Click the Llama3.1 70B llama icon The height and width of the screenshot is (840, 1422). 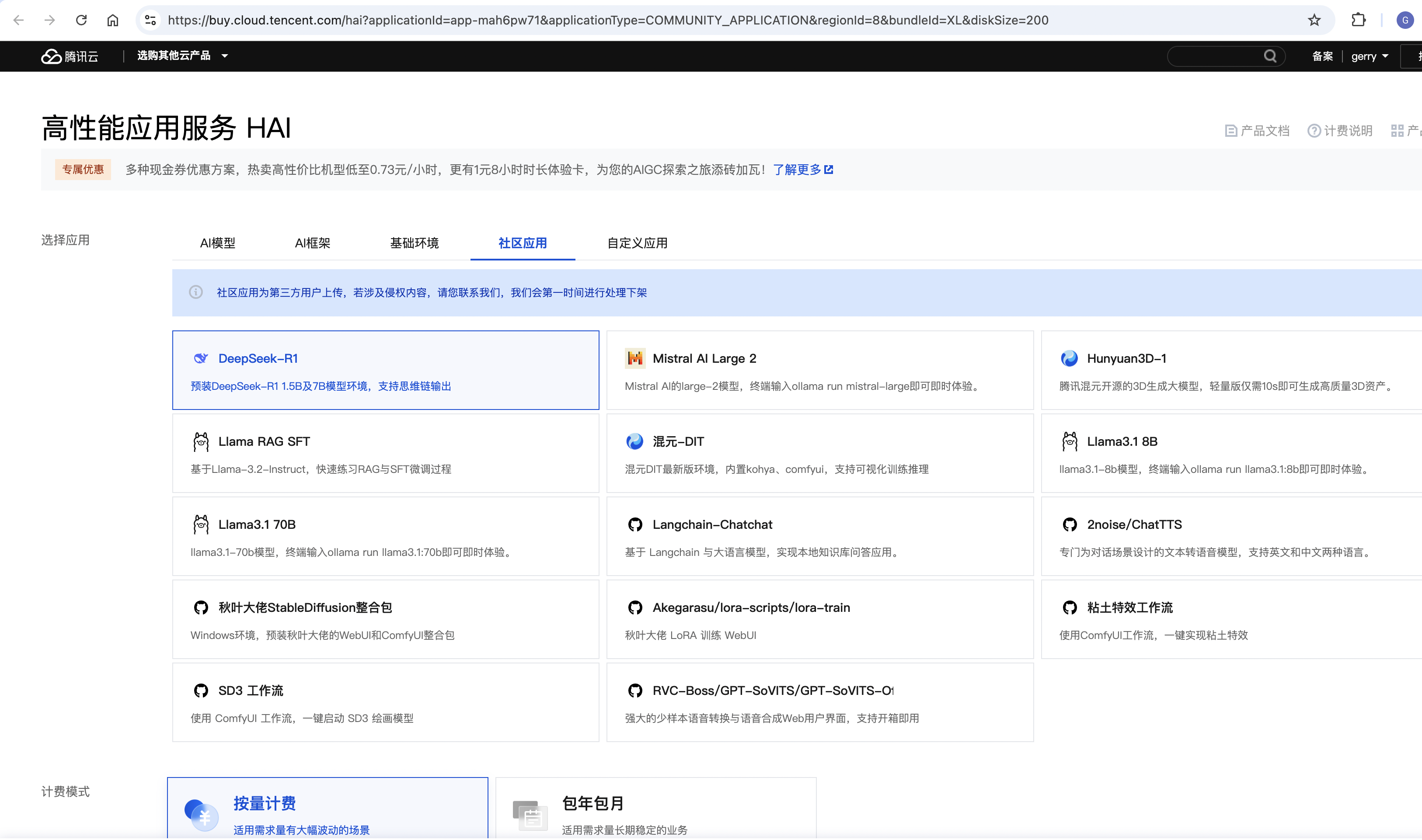click(201, 525)
